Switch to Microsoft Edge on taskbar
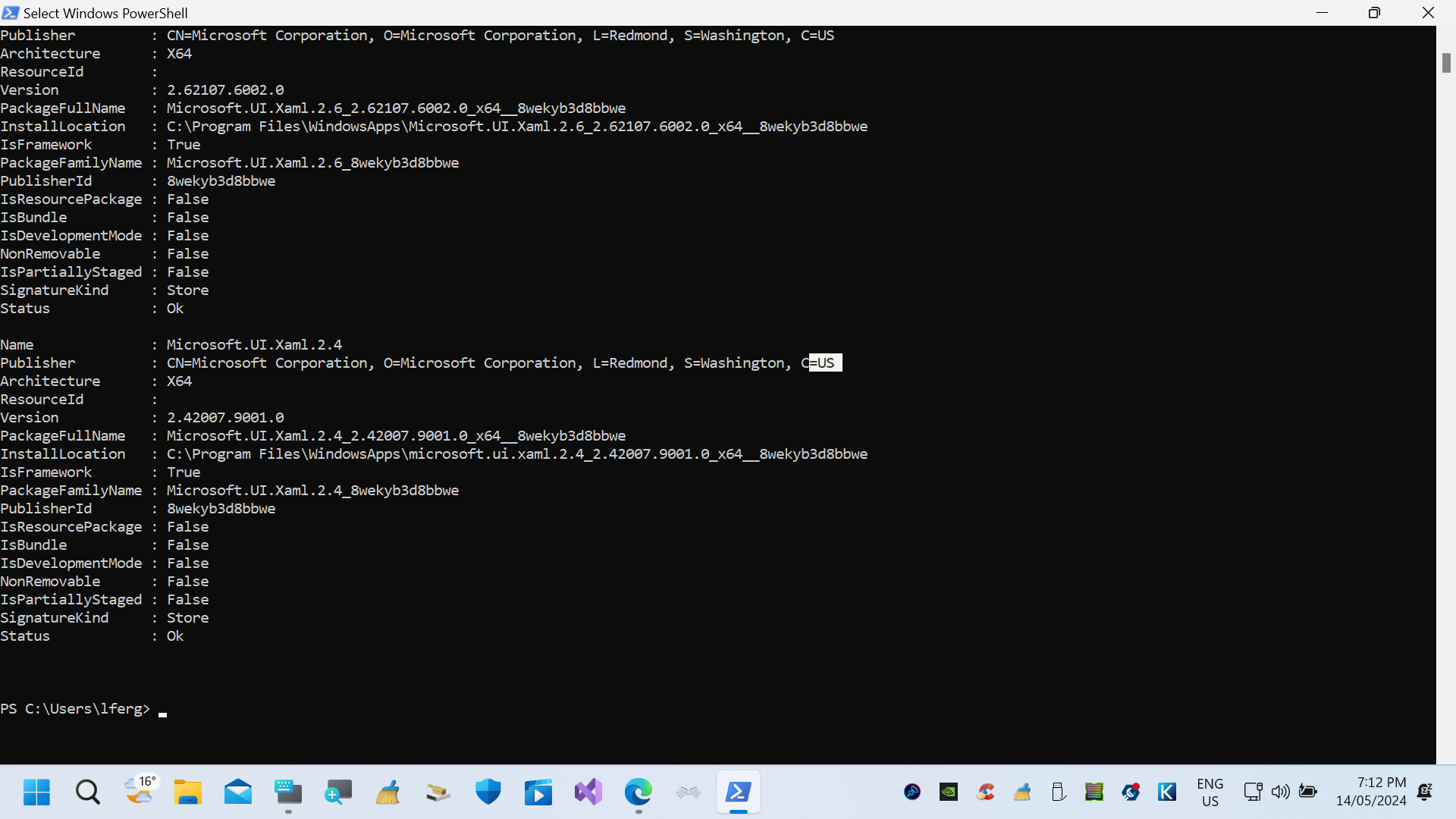Image resolution: width=1456 pixels, height=819 pixels. pos(639,792)
